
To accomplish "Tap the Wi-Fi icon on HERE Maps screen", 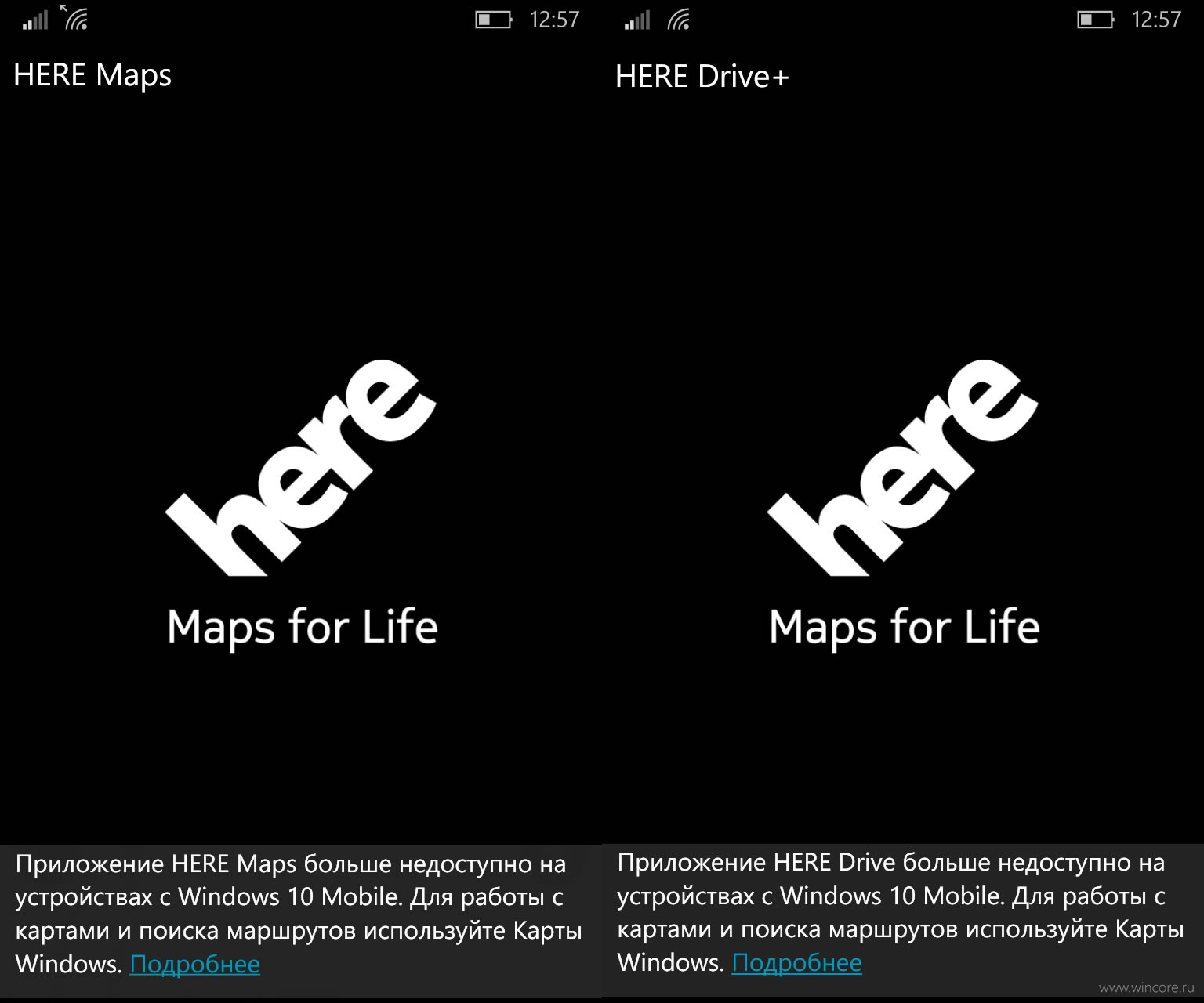I will [75, 18].
